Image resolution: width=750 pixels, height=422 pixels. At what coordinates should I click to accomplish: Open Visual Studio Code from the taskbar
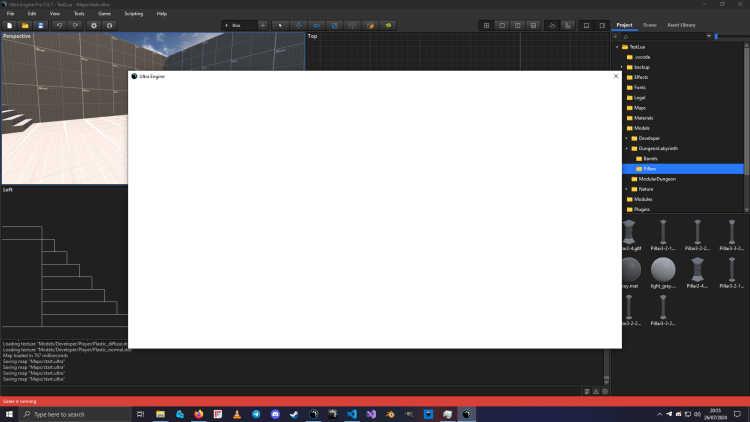(352, 414)
